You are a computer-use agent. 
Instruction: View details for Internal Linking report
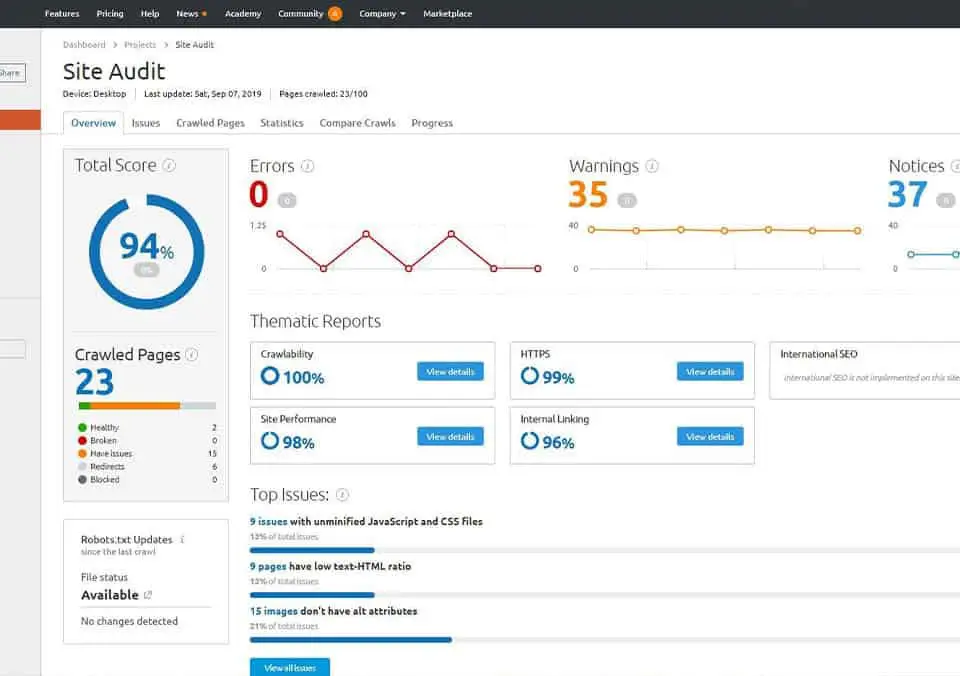tap(710, 437)
